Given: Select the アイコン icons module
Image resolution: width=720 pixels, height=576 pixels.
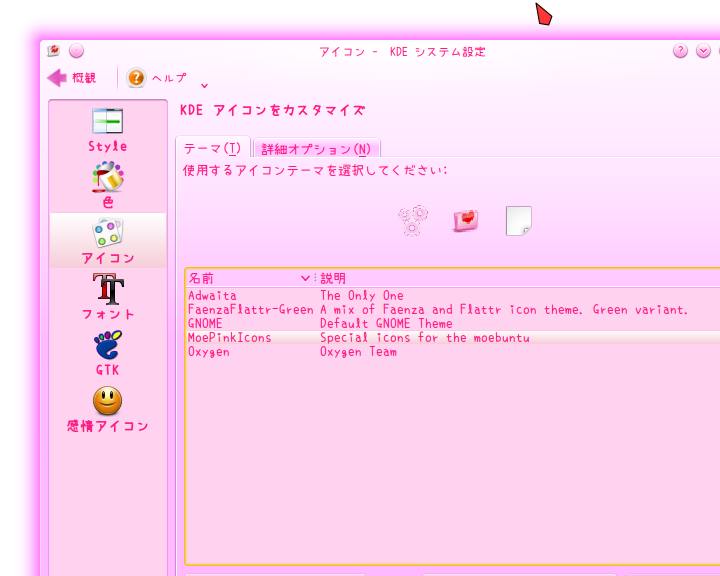Looking at the screenshot, I should point(107,241).
